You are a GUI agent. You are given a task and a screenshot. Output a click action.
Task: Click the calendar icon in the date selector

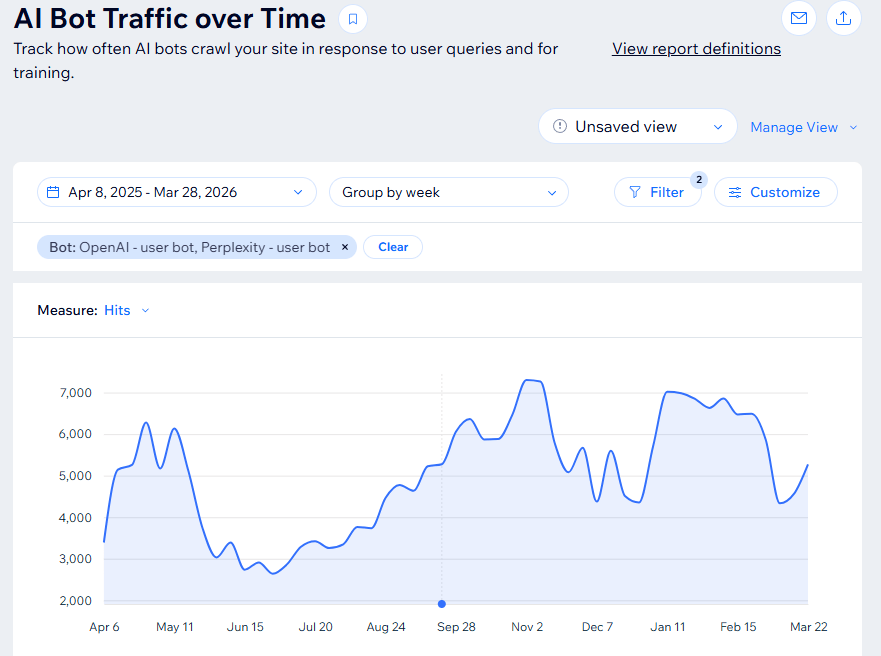click(x=55, y=192)
